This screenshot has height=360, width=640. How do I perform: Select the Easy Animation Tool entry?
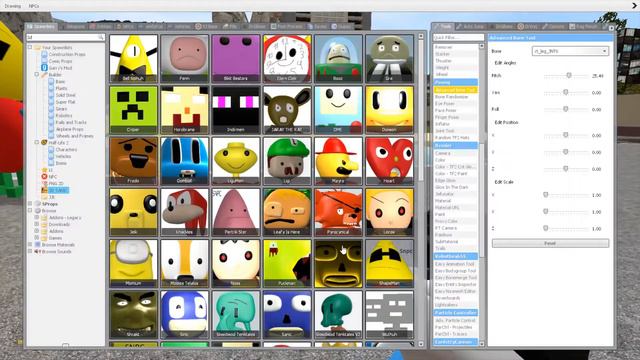click(x=456, y=264)
